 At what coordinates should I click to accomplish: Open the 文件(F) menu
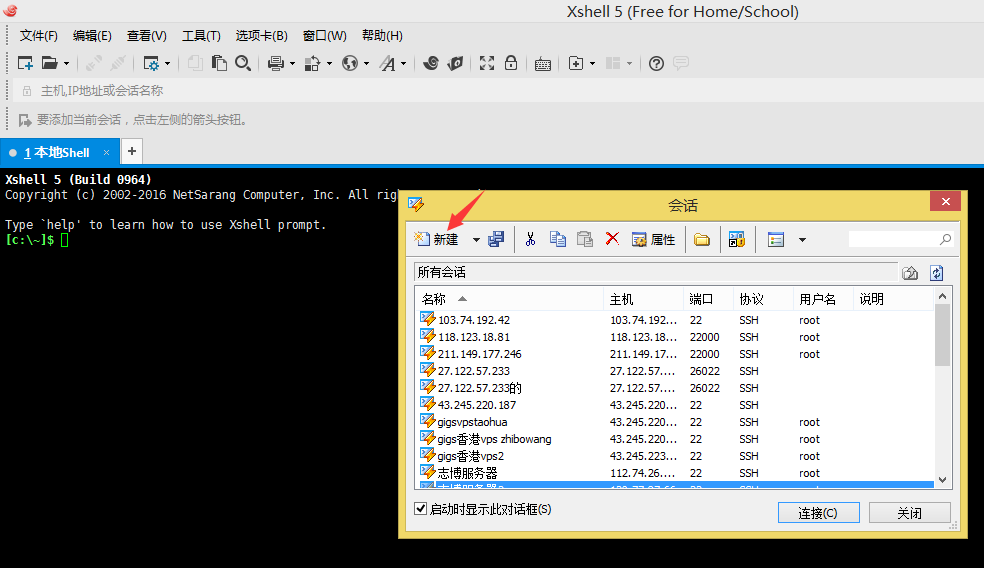coord(39,36)
